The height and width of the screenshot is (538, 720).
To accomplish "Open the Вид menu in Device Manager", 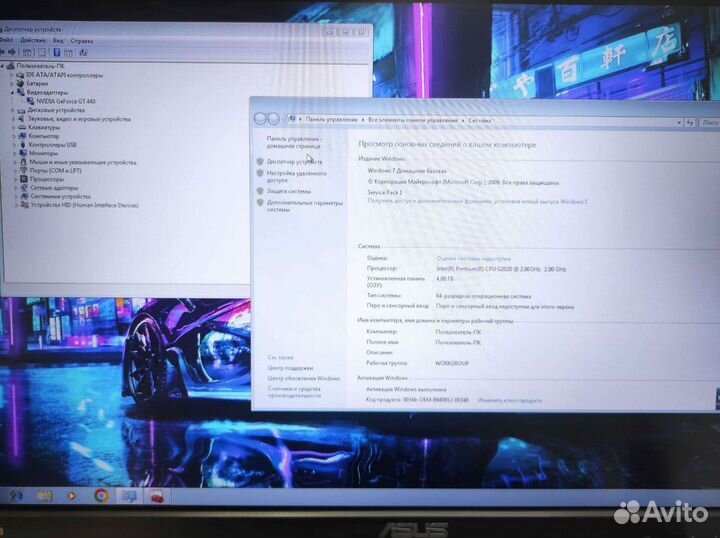I will [58, 41].
